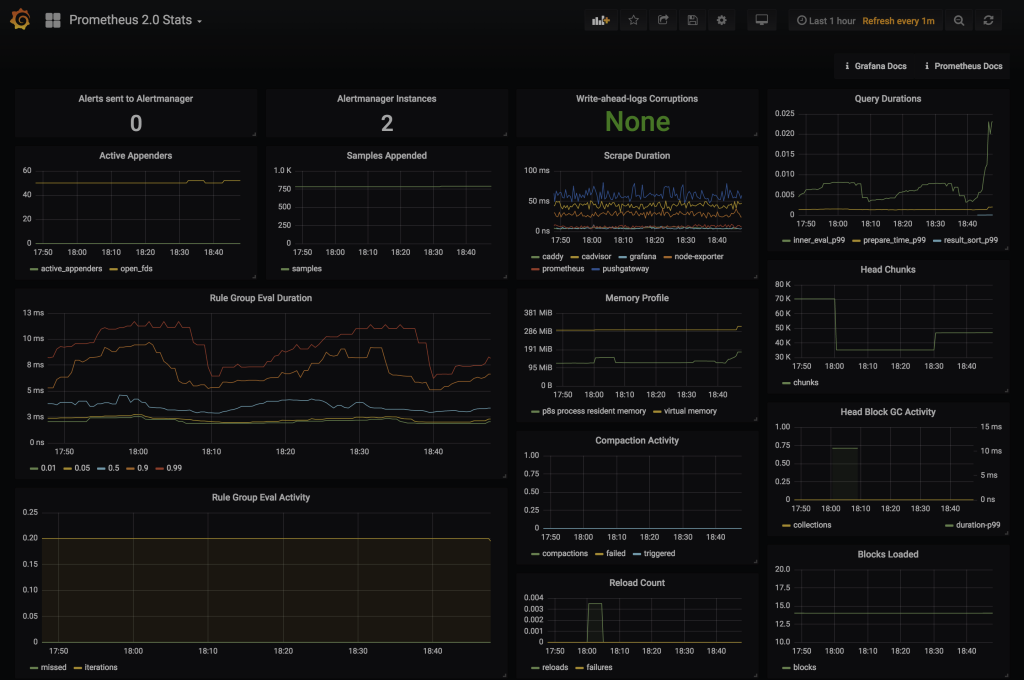Image resolution: width=1024 pixels, height=680 pixels.
Task: Toggle the virtual memory legend series
Action: pyautogui.click(x=690, y=411)
